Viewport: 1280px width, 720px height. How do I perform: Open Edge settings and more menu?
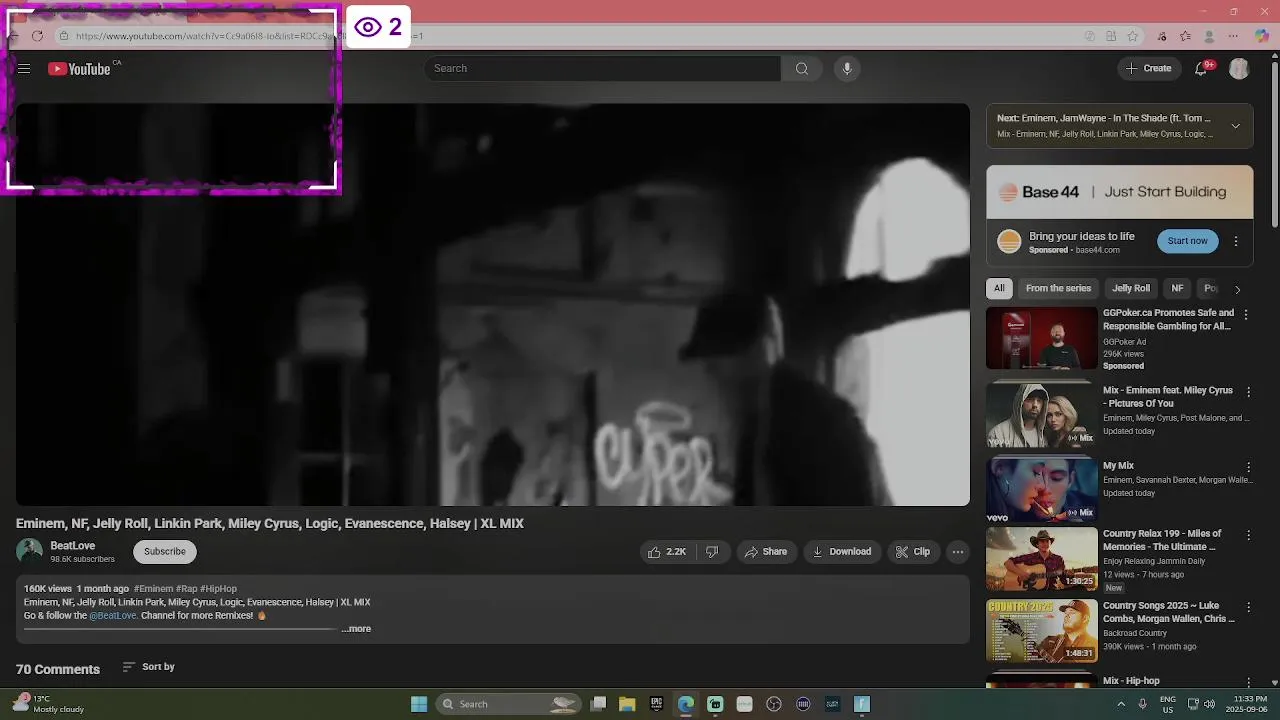coord(1233,36)
